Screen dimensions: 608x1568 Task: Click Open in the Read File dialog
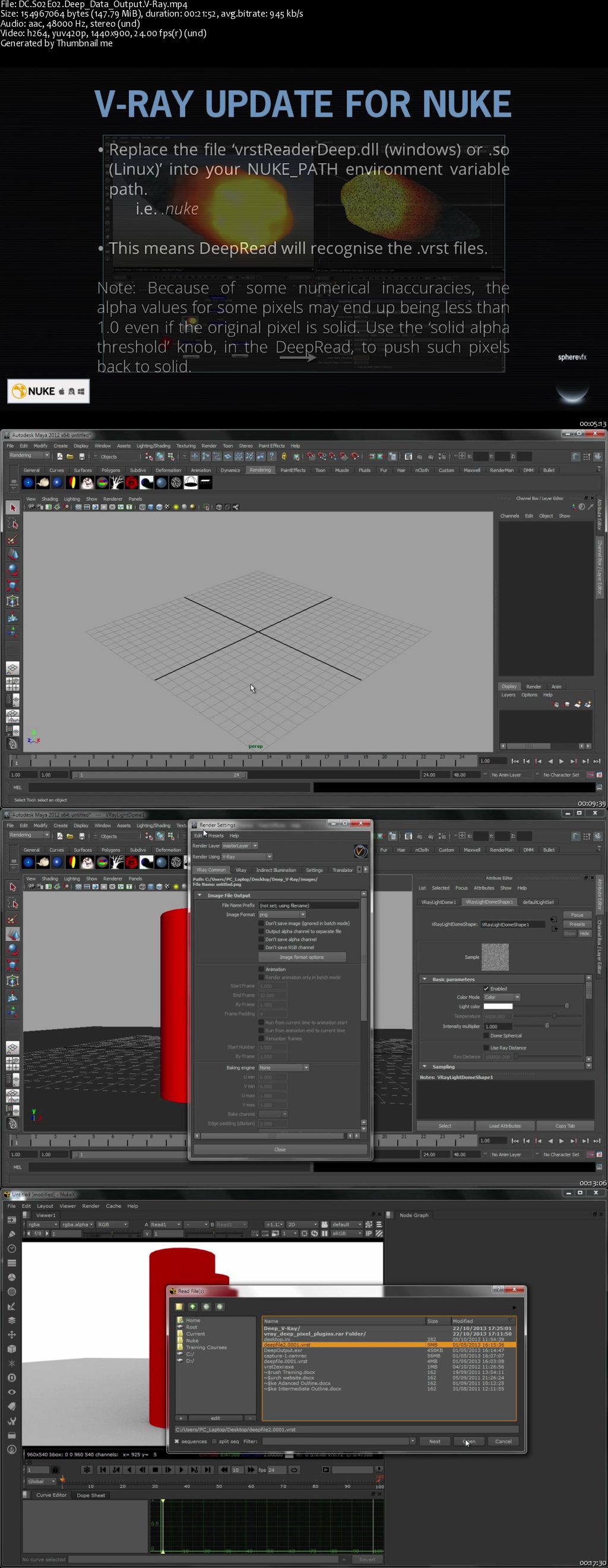point(469,1442)
